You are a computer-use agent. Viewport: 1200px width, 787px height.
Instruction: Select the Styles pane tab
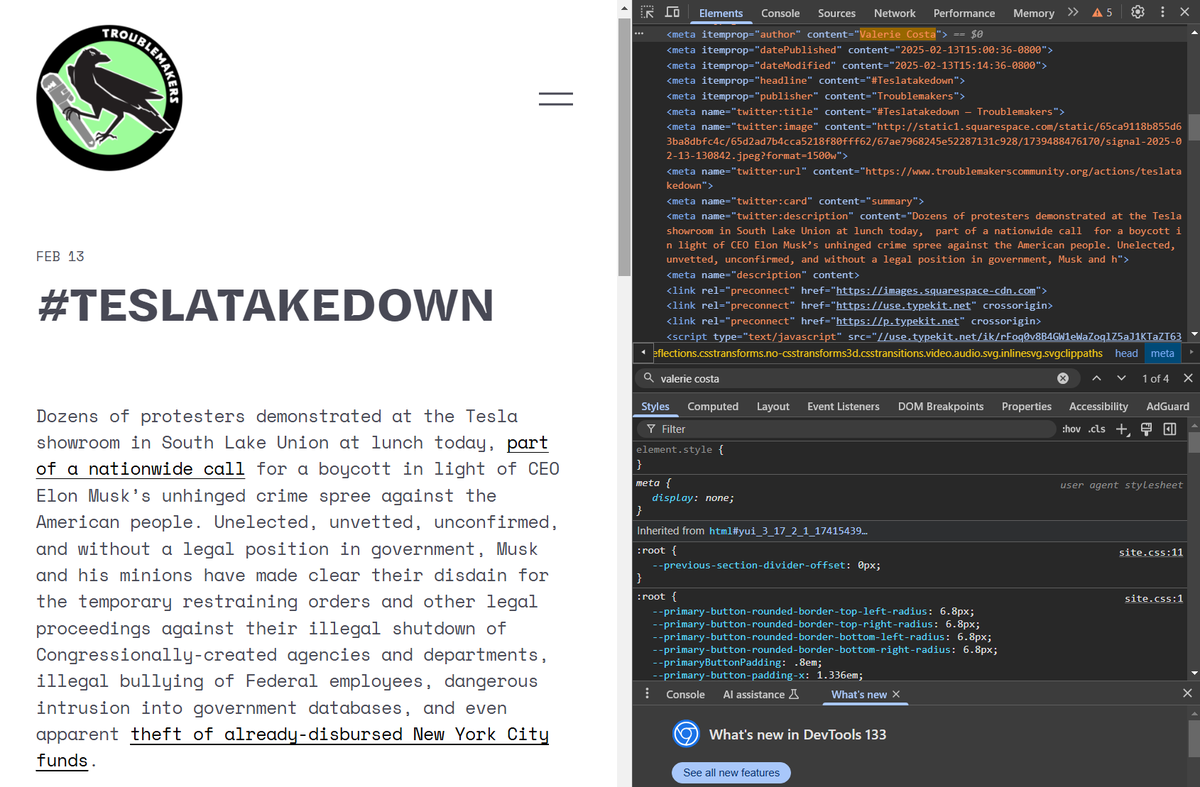pyautogui.click(x=655, y=406)
